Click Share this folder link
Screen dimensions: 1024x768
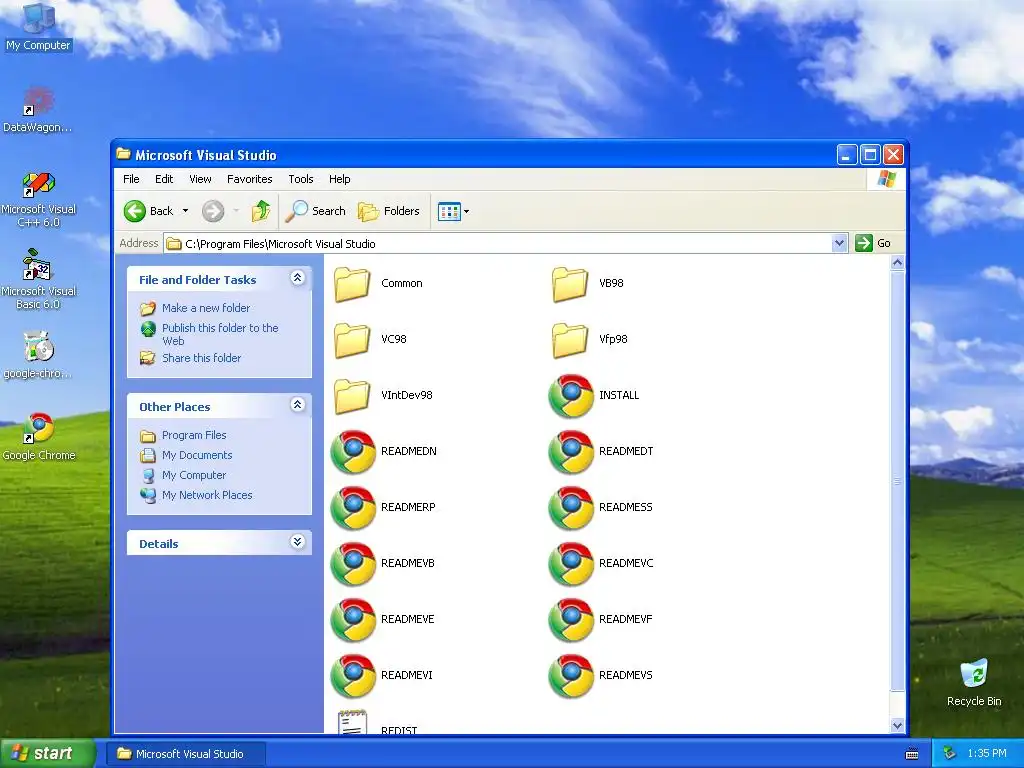201,358
